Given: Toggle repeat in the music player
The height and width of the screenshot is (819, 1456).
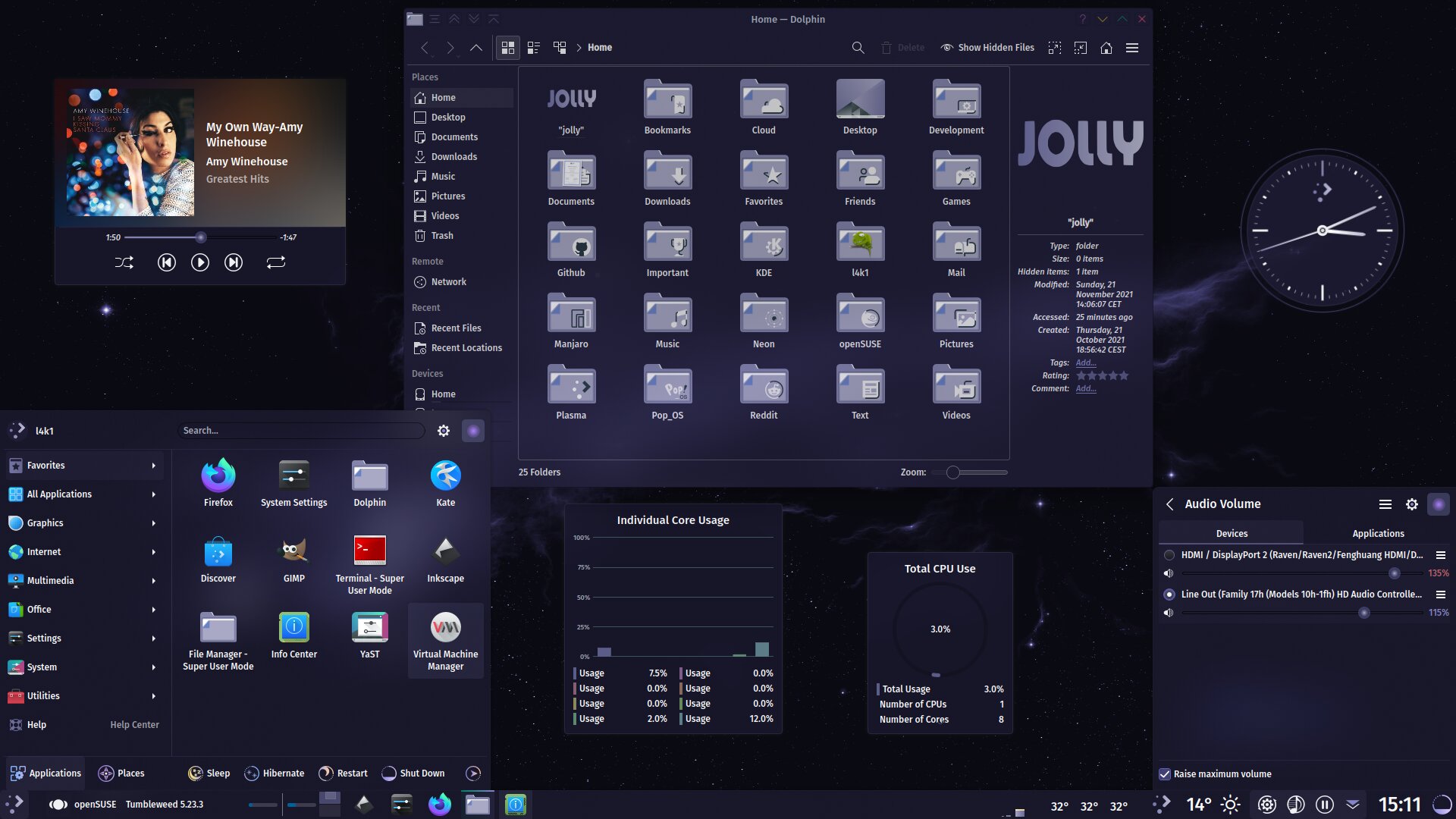Looking at the screenshot, I should pyautogui.click(x=275, y=262).
